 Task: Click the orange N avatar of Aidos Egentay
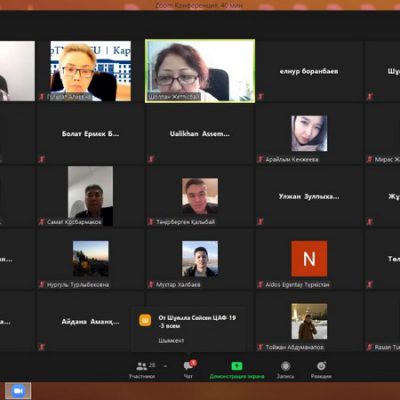(309, 259)
